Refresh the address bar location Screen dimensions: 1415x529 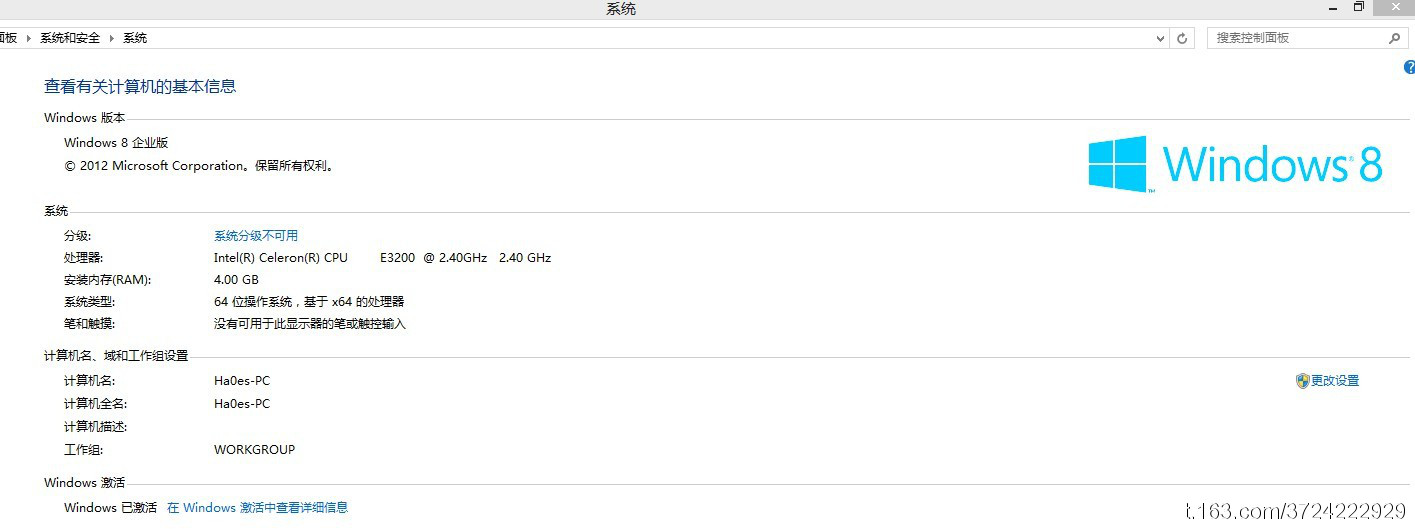[x=1183, y=38]
